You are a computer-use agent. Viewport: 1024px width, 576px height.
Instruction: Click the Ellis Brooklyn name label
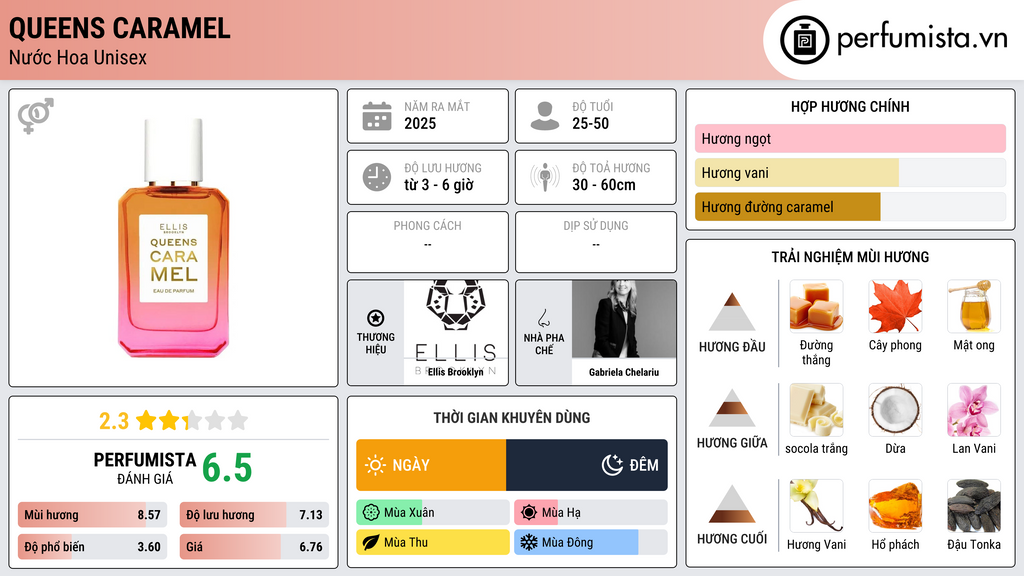pyautogui.click(x=456, y=372)
